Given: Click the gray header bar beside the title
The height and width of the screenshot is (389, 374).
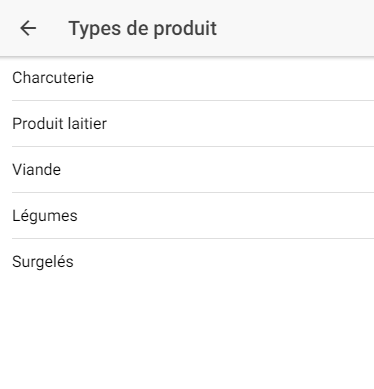Looking at the screenshot, I should 295,28.
